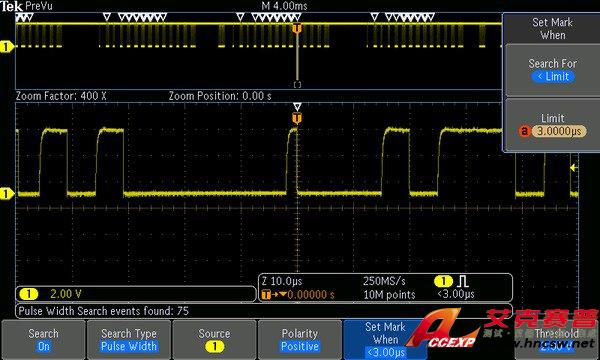Click the Pulse Width Search events found readout
The width and height of the screenshot is (600, 360).
coord(104,311)
